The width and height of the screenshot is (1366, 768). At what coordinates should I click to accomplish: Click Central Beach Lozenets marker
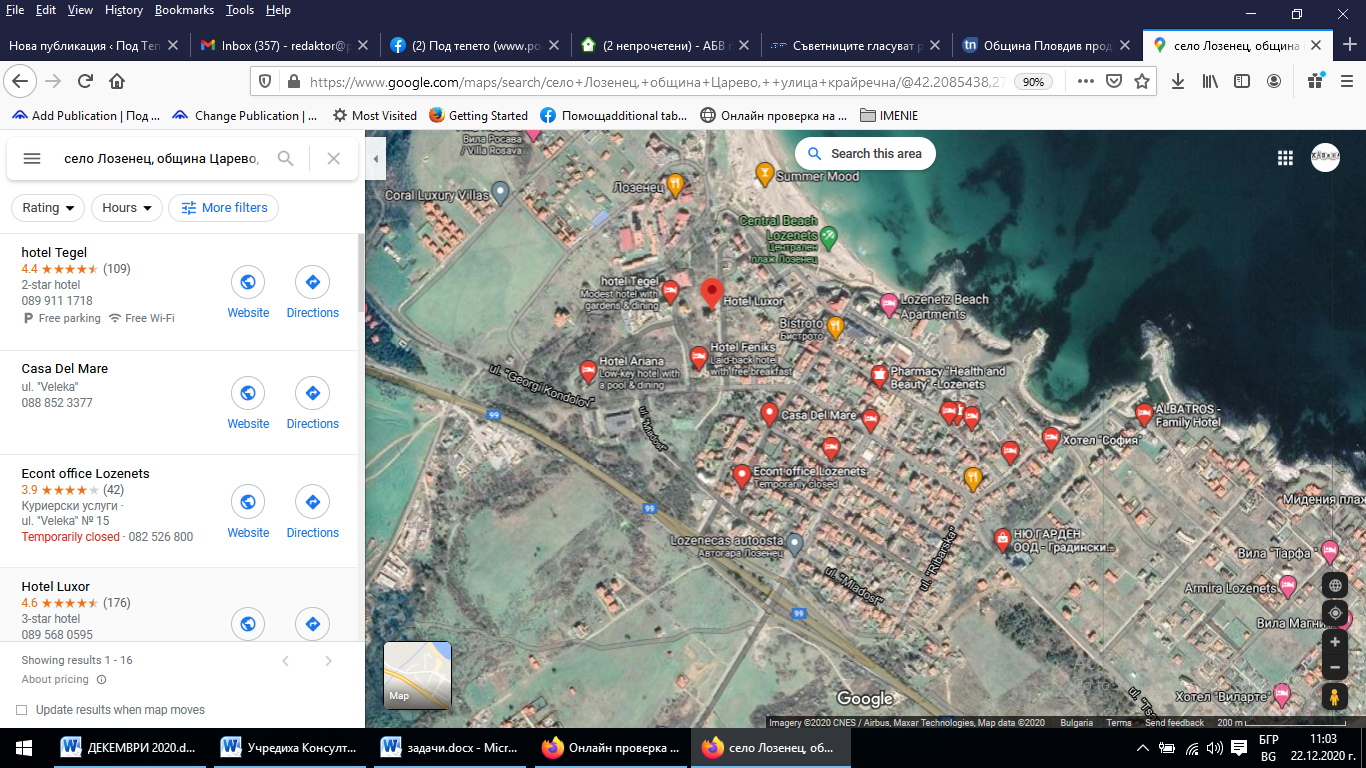point(829,237)
